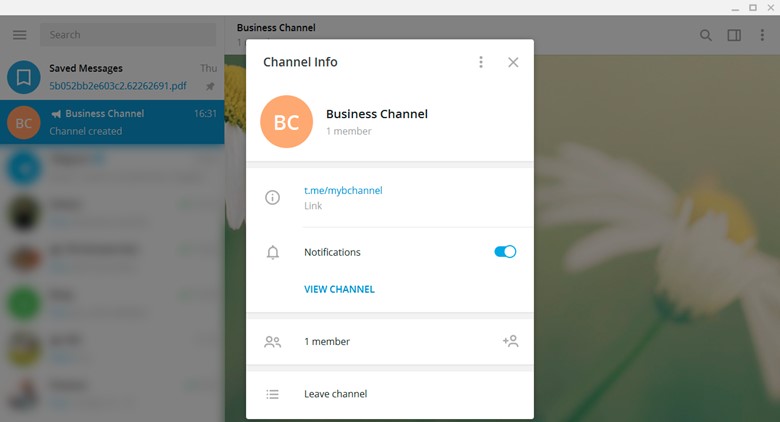Screen dimensions: 780x422
Task: Open the chat header three-dot menu
Action: [762, 35]
